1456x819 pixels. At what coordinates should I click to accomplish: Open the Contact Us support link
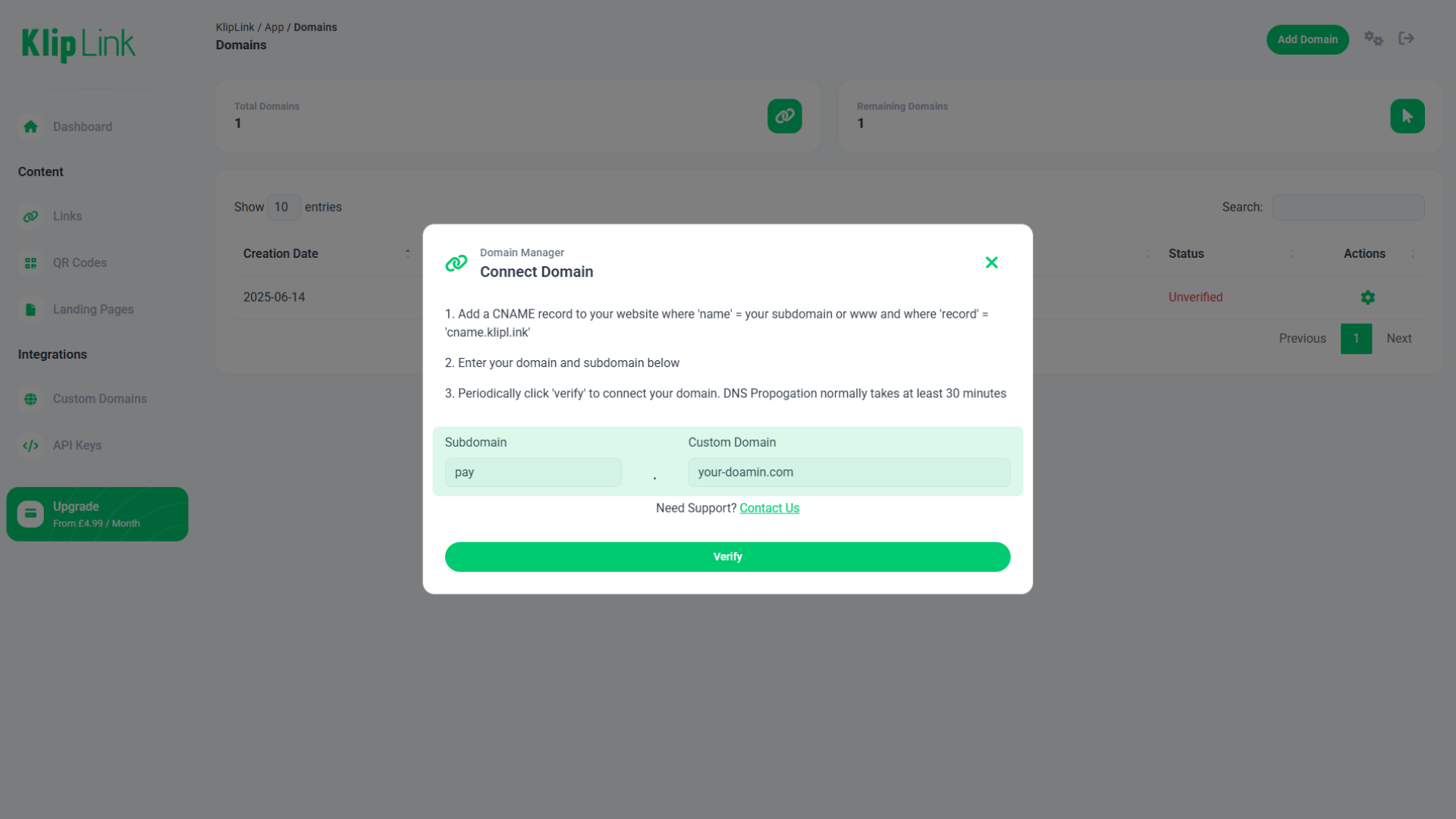click(769, 507)
